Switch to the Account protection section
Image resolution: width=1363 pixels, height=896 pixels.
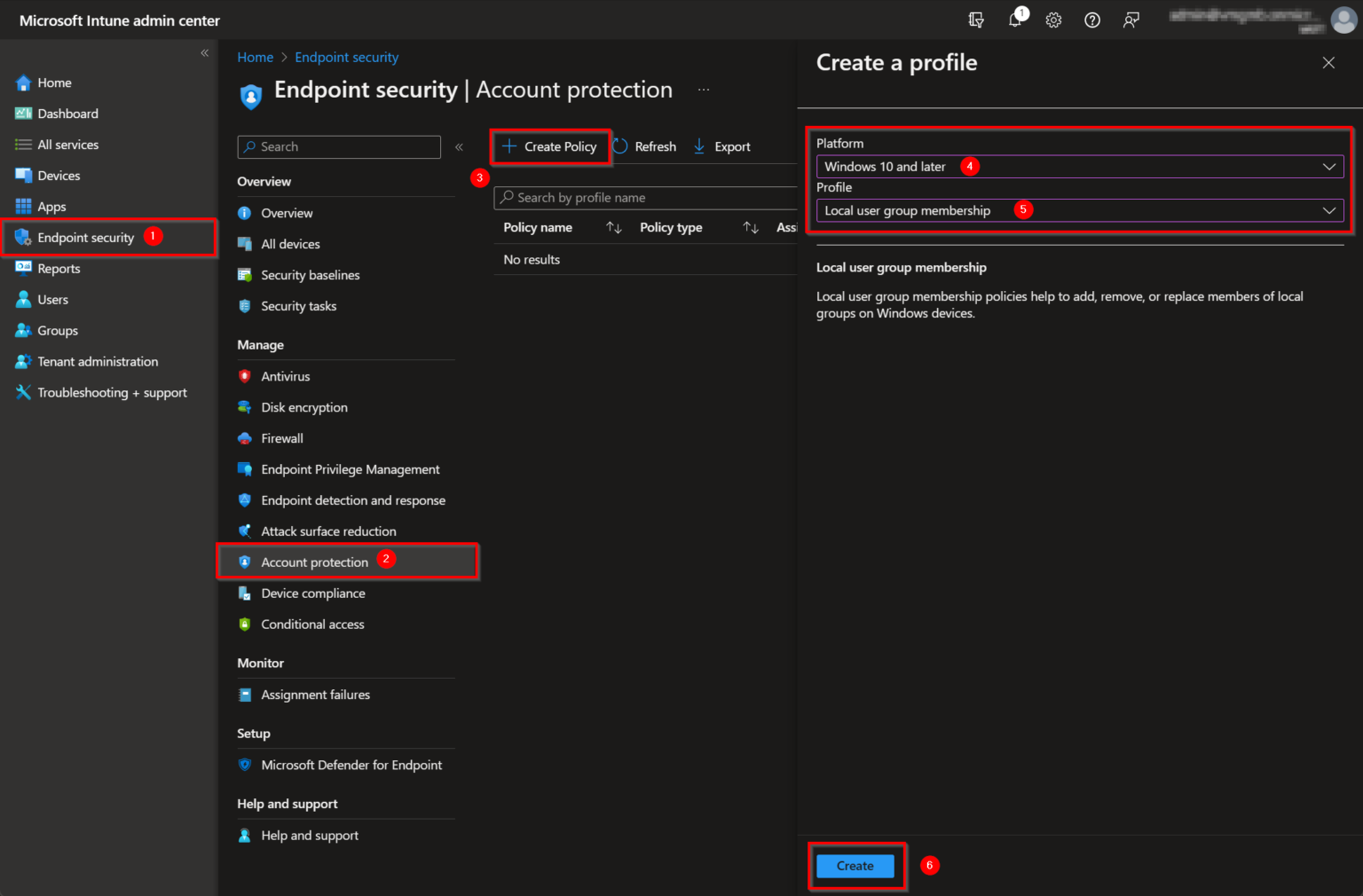tap(315, 562)
